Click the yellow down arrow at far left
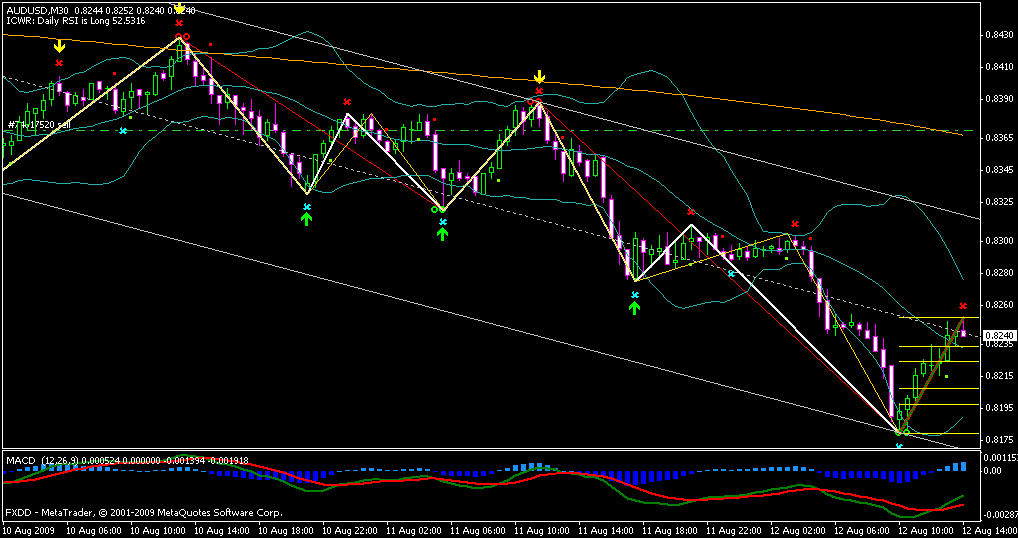 point(59,46)
